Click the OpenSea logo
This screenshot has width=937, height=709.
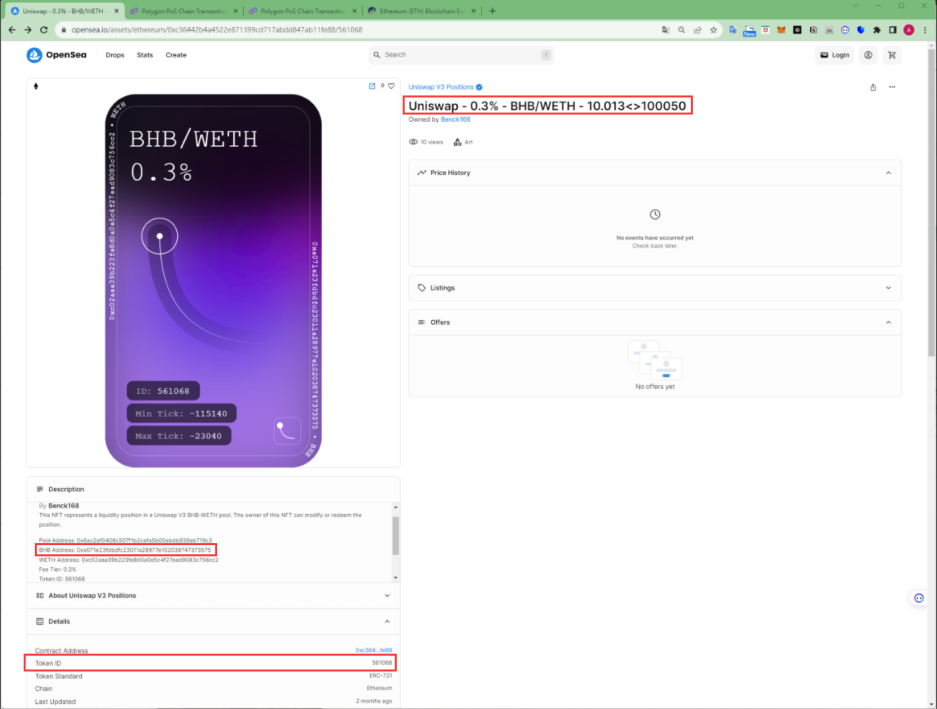(x=56, y=55)
